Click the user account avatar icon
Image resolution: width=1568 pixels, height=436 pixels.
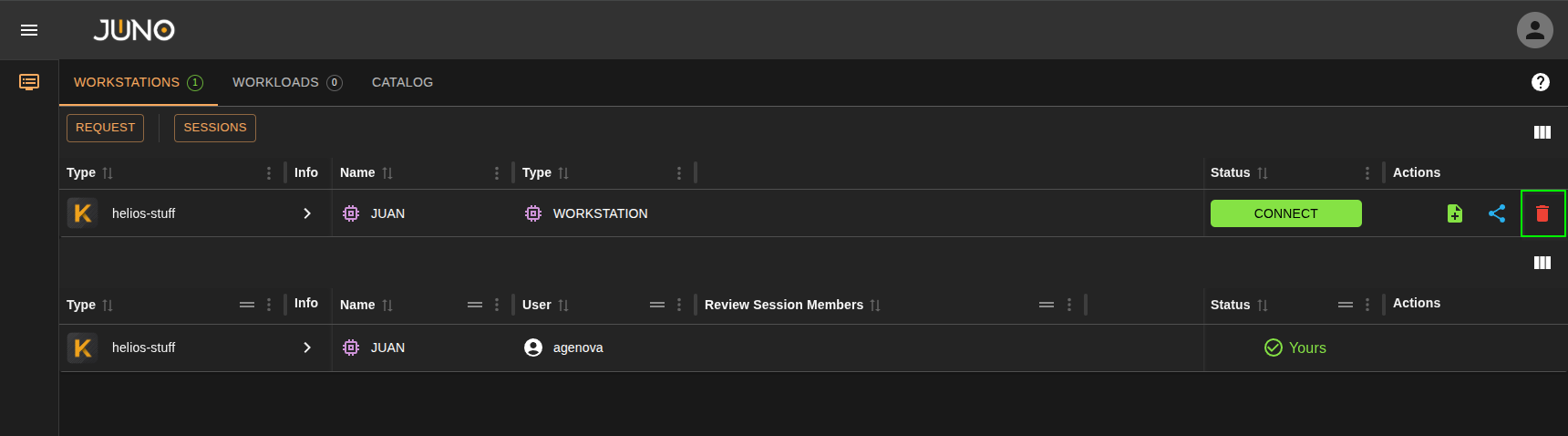[x=1534, y=30]
